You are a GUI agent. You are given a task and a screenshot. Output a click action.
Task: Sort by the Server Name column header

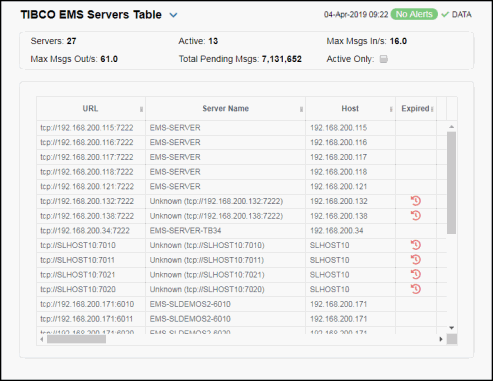(x=226, y=109)
